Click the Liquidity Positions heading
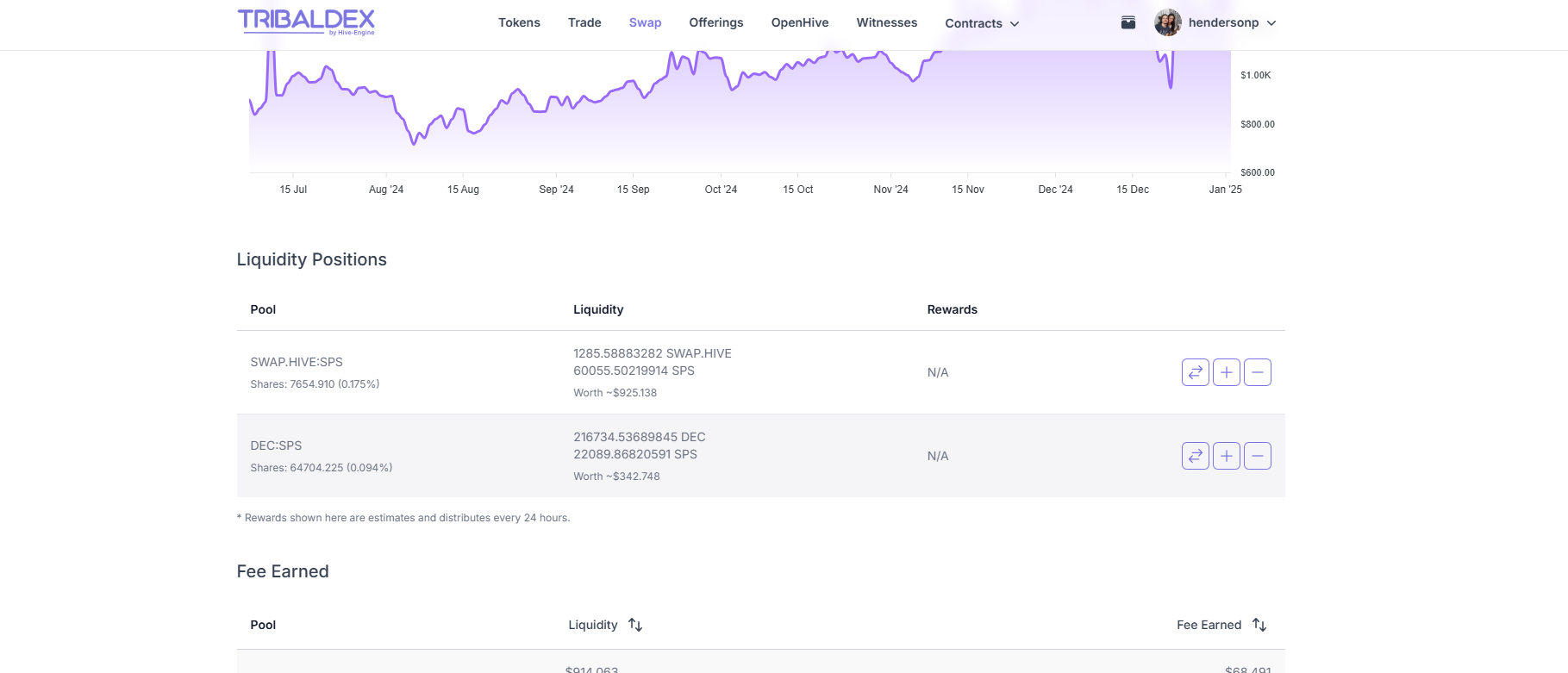Viewport: 1568px width, 673px height. click(x=311, y=259)
